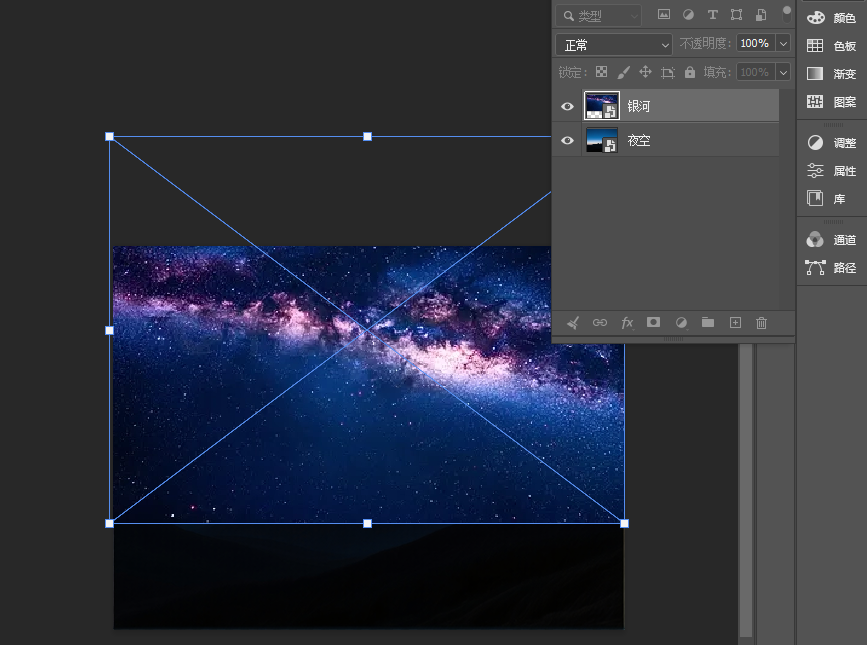
Task: Filter layers by type (T) icon
Action: click(x=712, y=15)
